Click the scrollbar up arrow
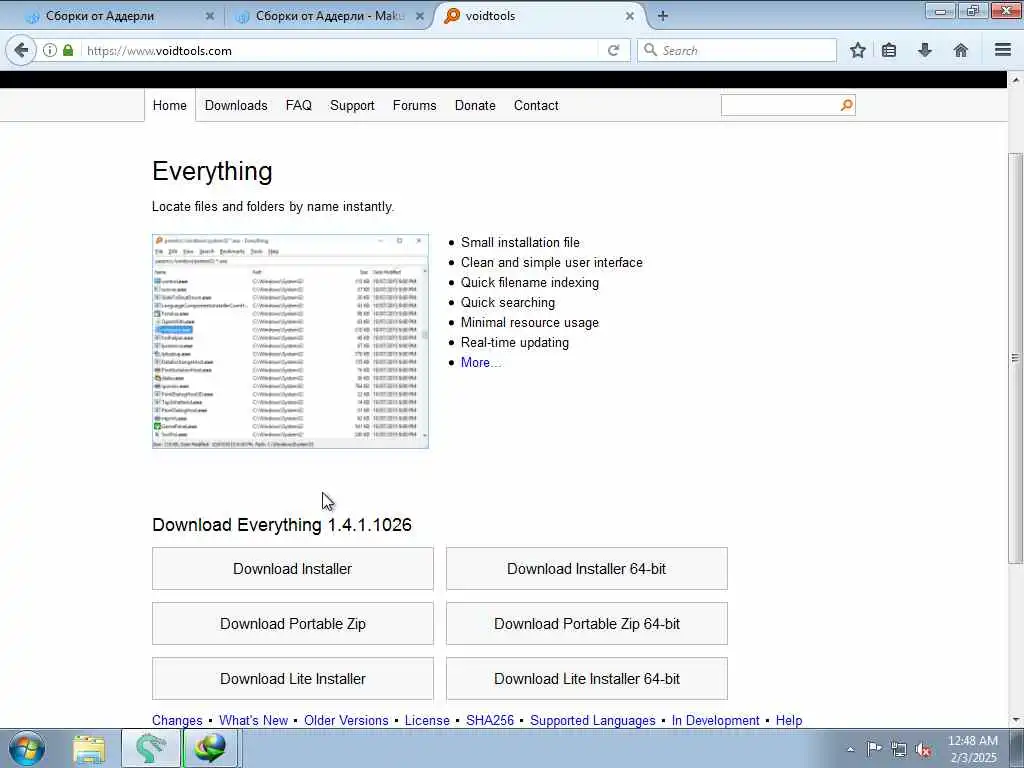The image size is (1024, 768). pos(1016,80)
